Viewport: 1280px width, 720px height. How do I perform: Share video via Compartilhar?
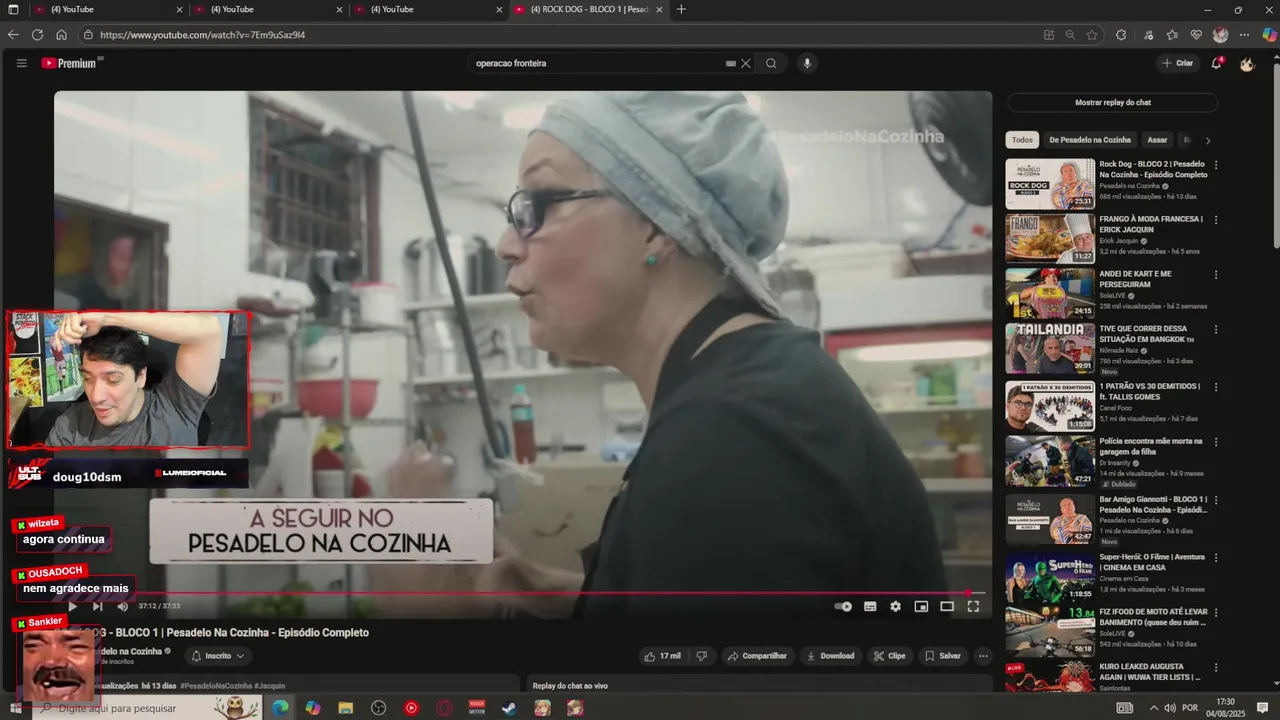[x=757, y=656]
